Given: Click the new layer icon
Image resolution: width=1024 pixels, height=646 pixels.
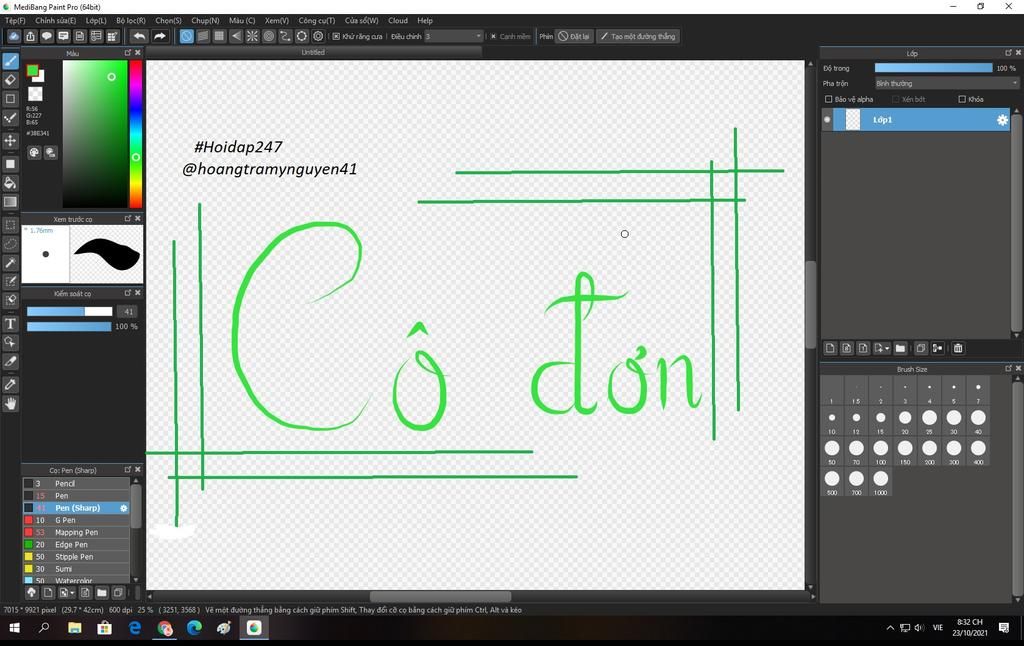Looking at the screenshot, I should 830,348.
